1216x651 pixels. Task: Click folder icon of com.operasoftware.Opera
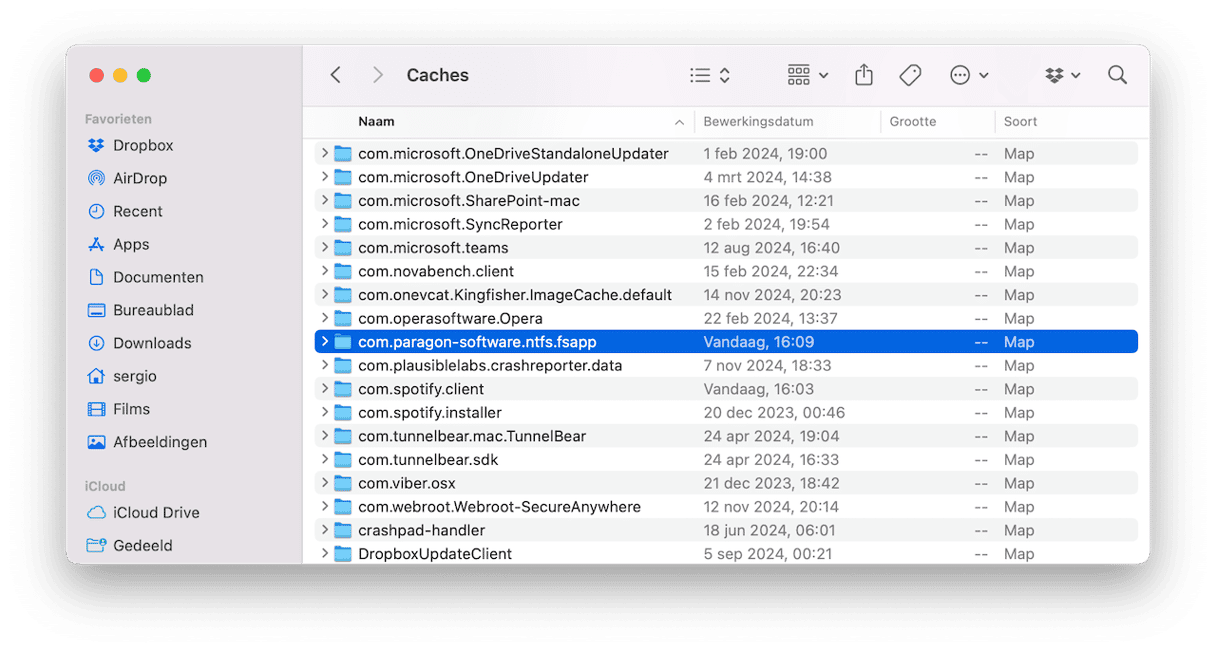tap(343, 318)
